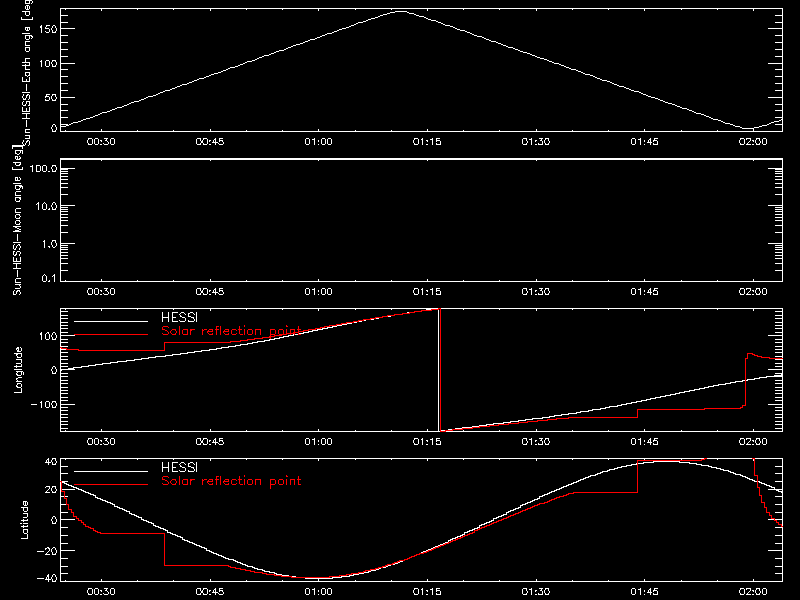Click the vertical longitude wrap line near 01:15
The width and height of the screenshot is (800, 600).
[439, 370]
